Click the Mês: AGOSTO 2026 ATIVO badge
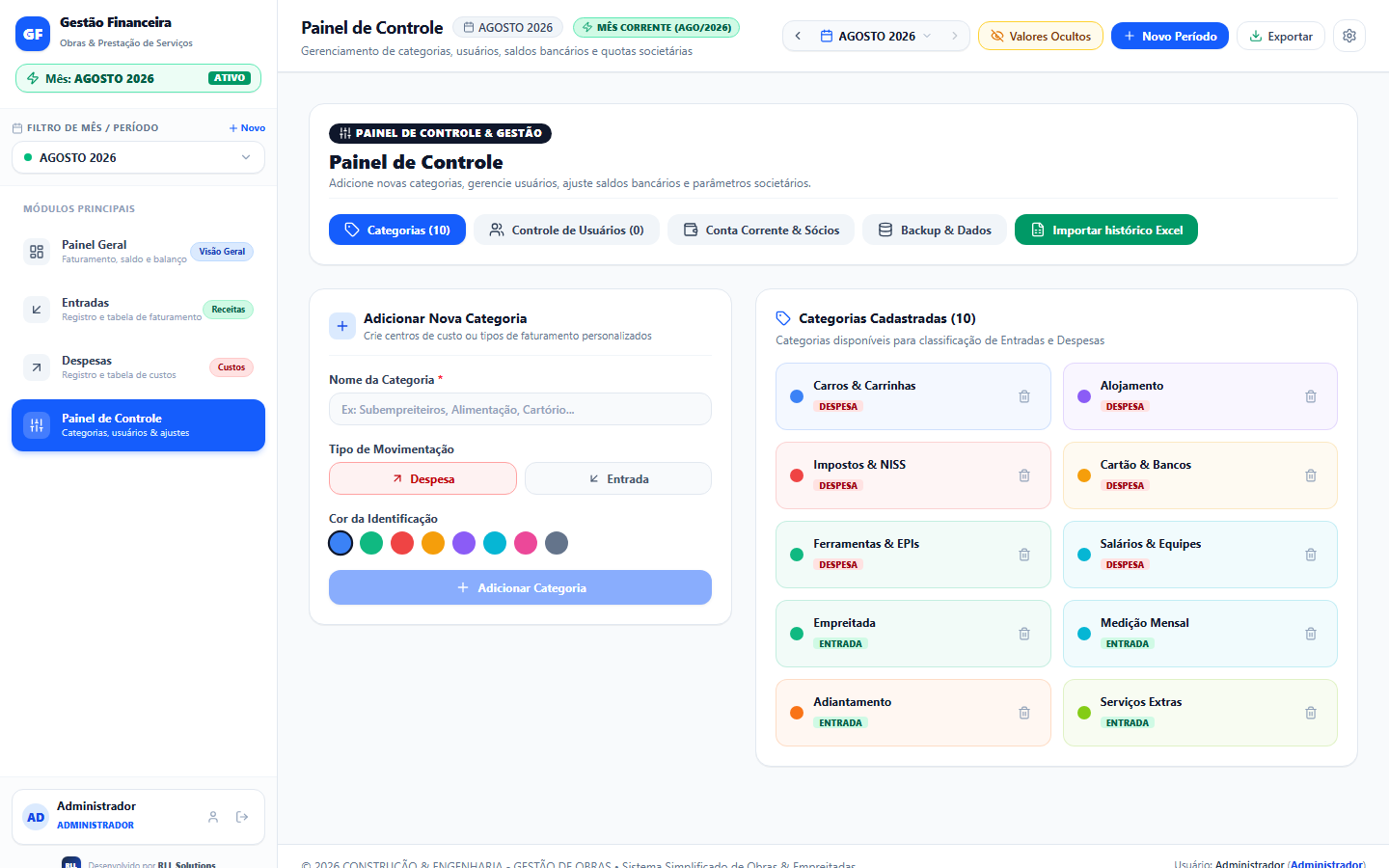 click(x=138, y=78)
